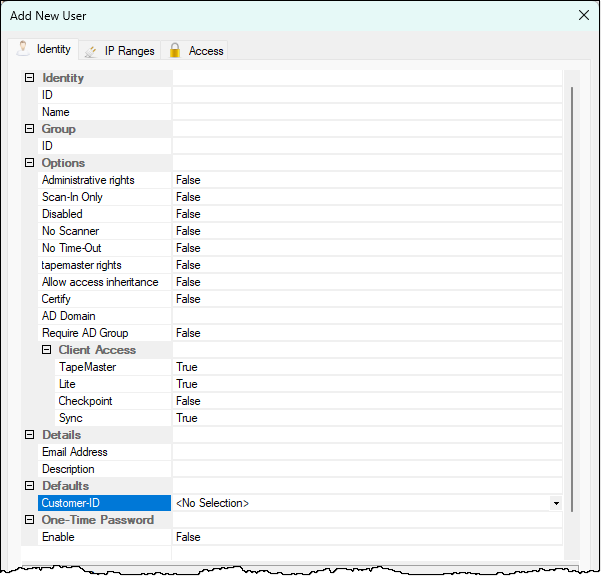Click the vertical scrollbar of property grid
The height and width of the screenshot is (577, 602).
pyautogui.click(x=572, y=300)
